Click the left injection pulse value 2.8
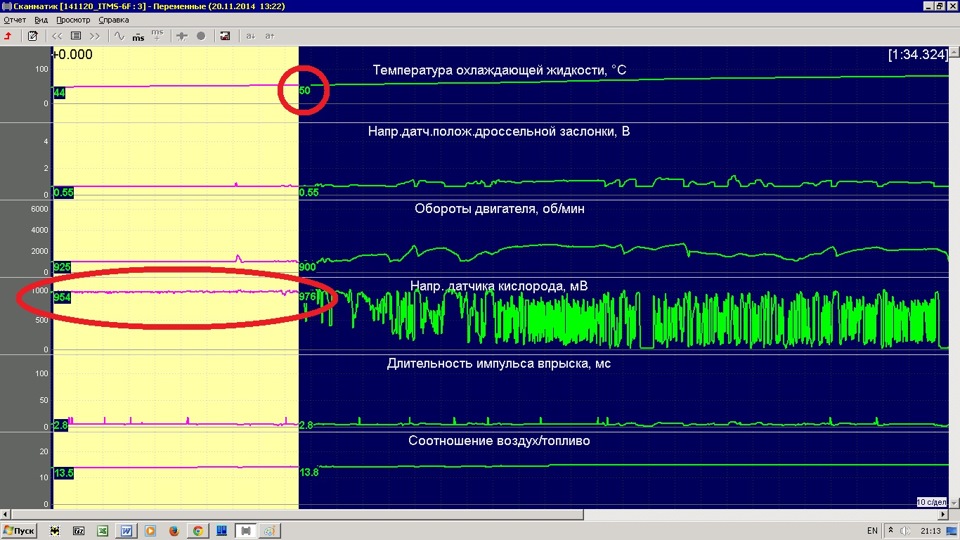Image resolution: width=960 pixels, height=540 pixels. [61, 426]
